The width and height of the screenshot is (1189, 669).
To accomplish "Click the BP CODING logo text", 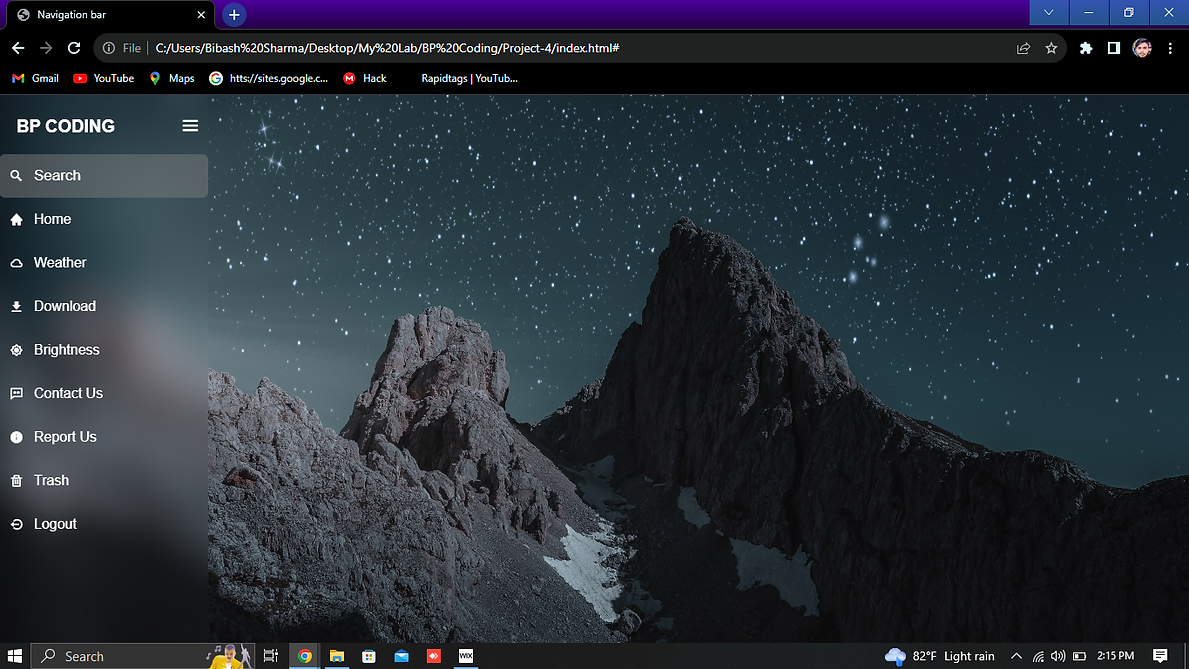I will pyautogui.click(x=66, y=126).
